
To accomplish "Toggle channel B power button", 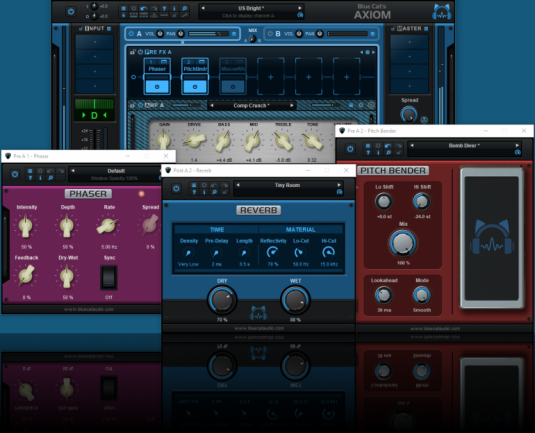I will (x=270, y=33).
